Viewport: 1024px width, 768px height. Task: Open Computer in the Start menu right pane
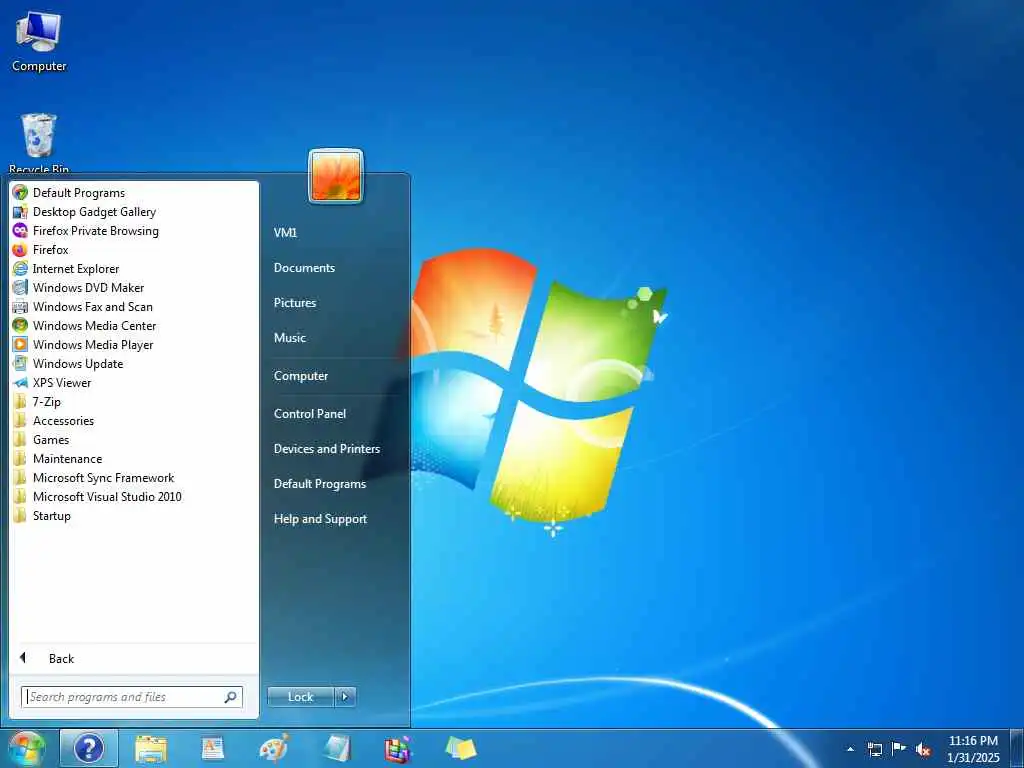pos(300,376)
